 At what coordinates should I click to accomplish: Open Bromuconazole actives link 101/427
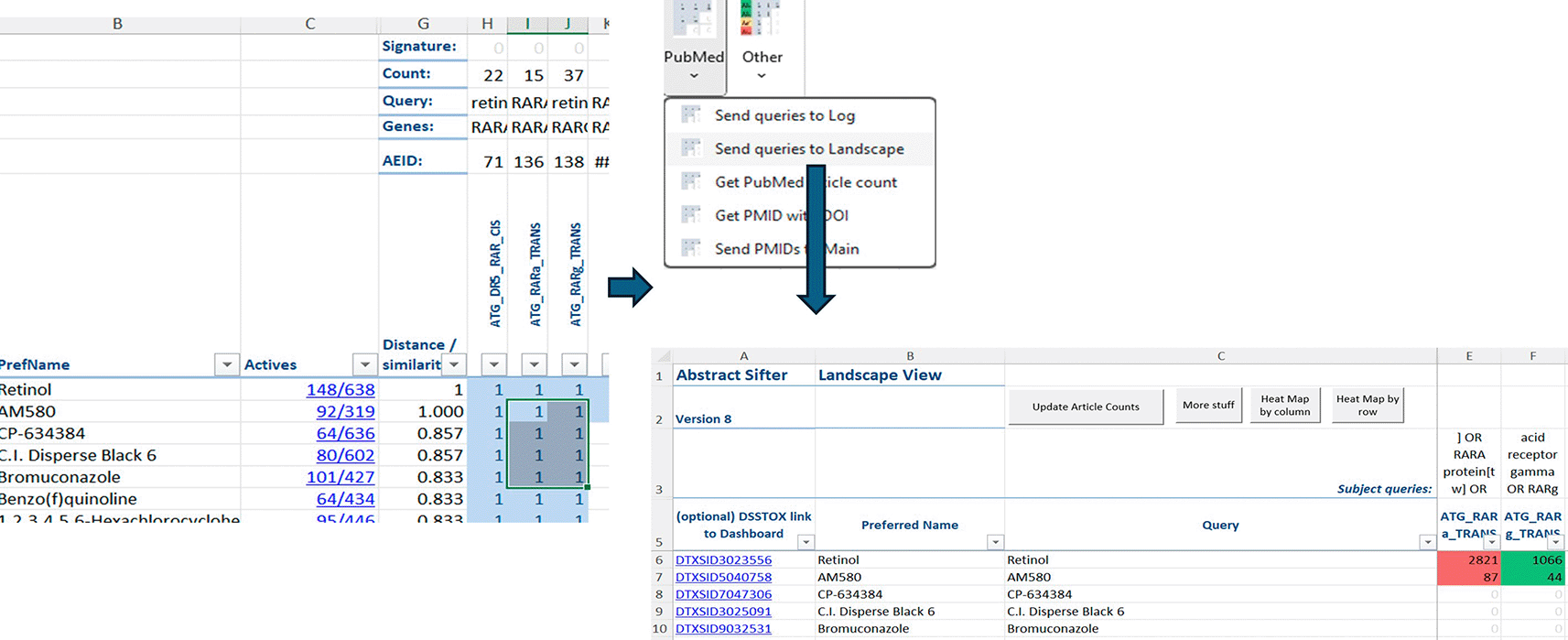coord(340,477)
